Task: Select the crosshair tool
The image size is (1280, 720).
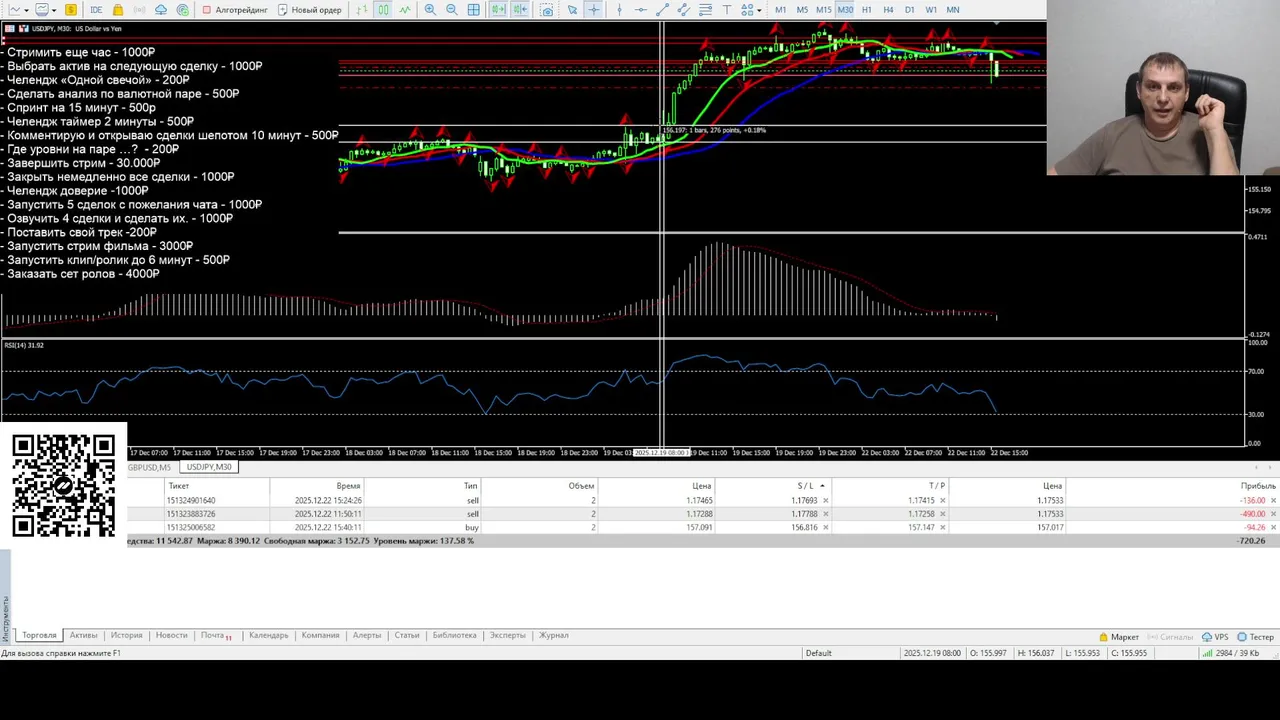Action: point(594,10)
